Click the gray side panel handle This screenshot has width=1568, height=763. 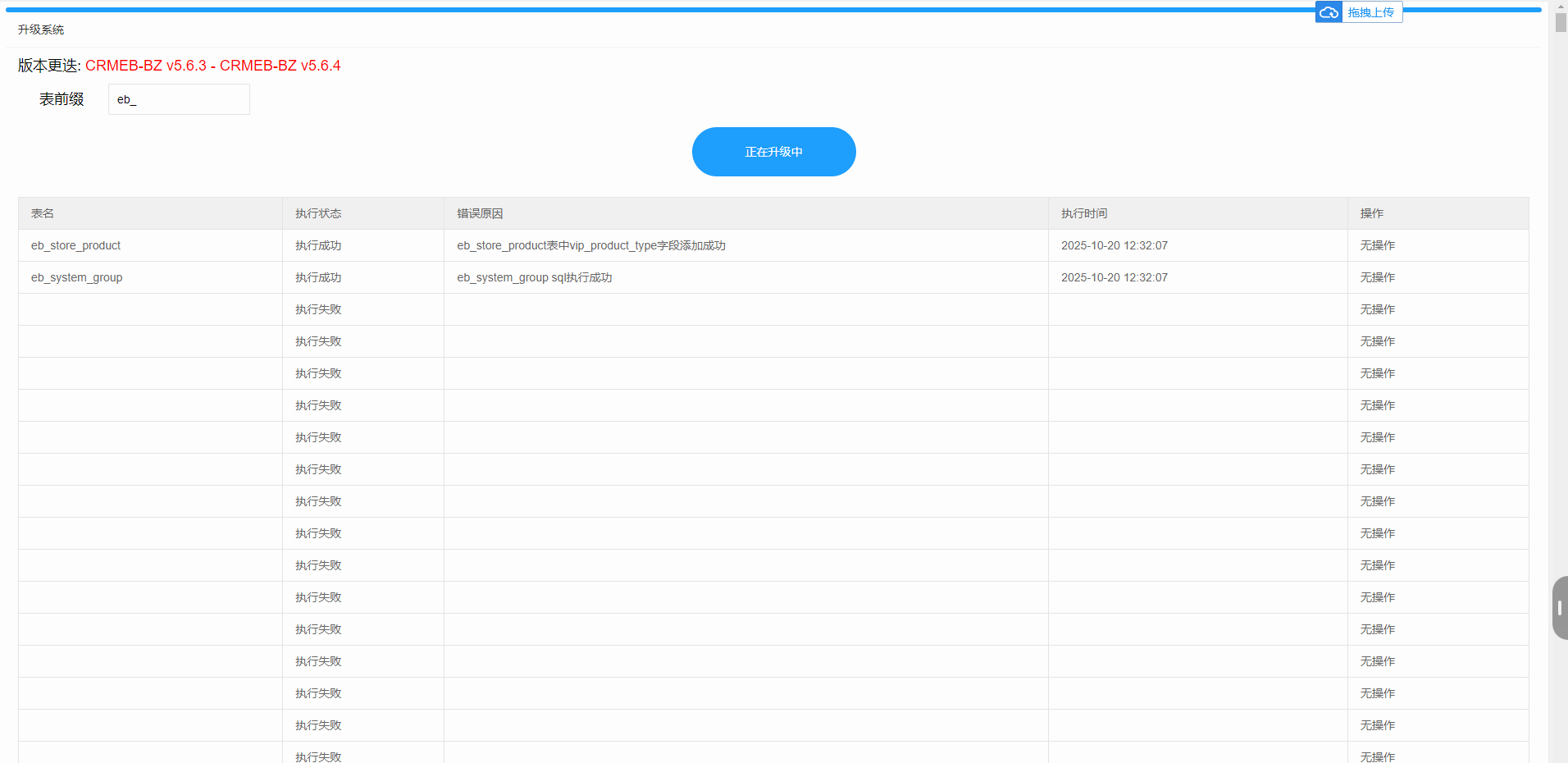tap(1560, 608)
